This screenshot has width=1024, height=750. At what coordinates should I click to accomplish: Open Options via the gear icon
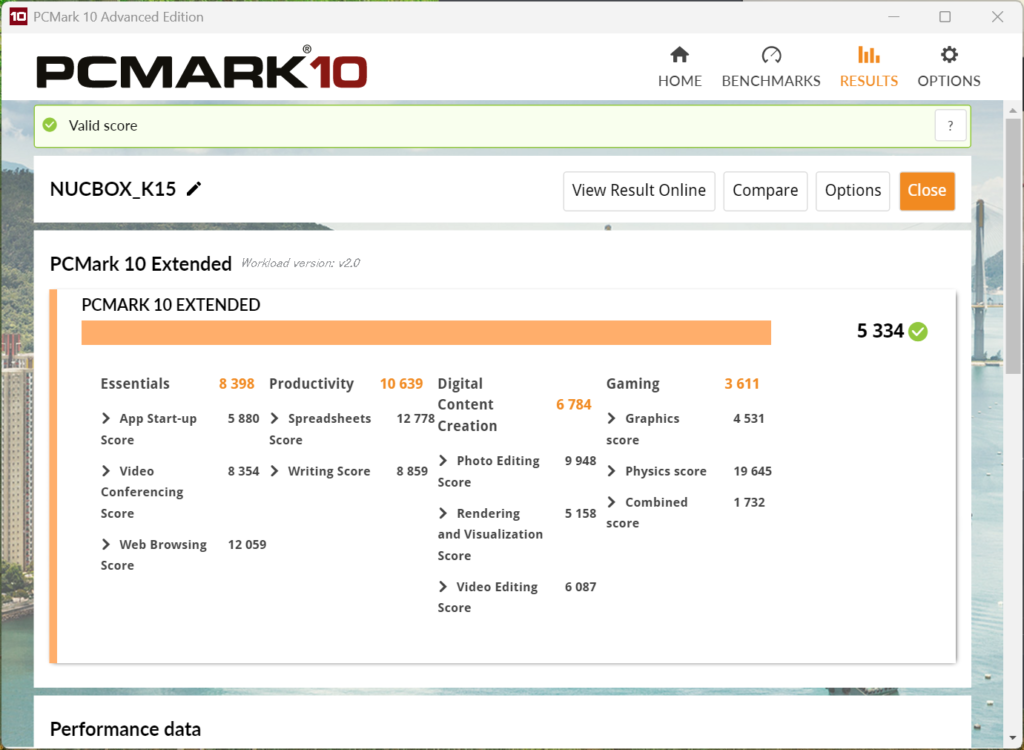point(949,55)
